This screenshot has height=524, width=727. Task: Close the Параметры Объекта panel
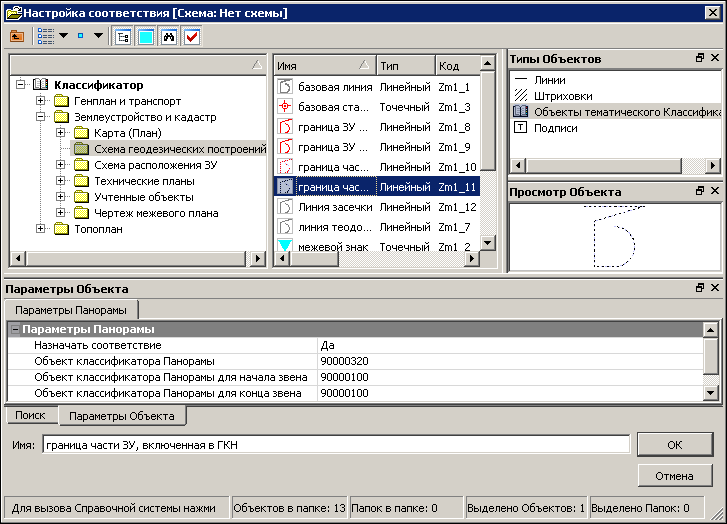point(715,288)
